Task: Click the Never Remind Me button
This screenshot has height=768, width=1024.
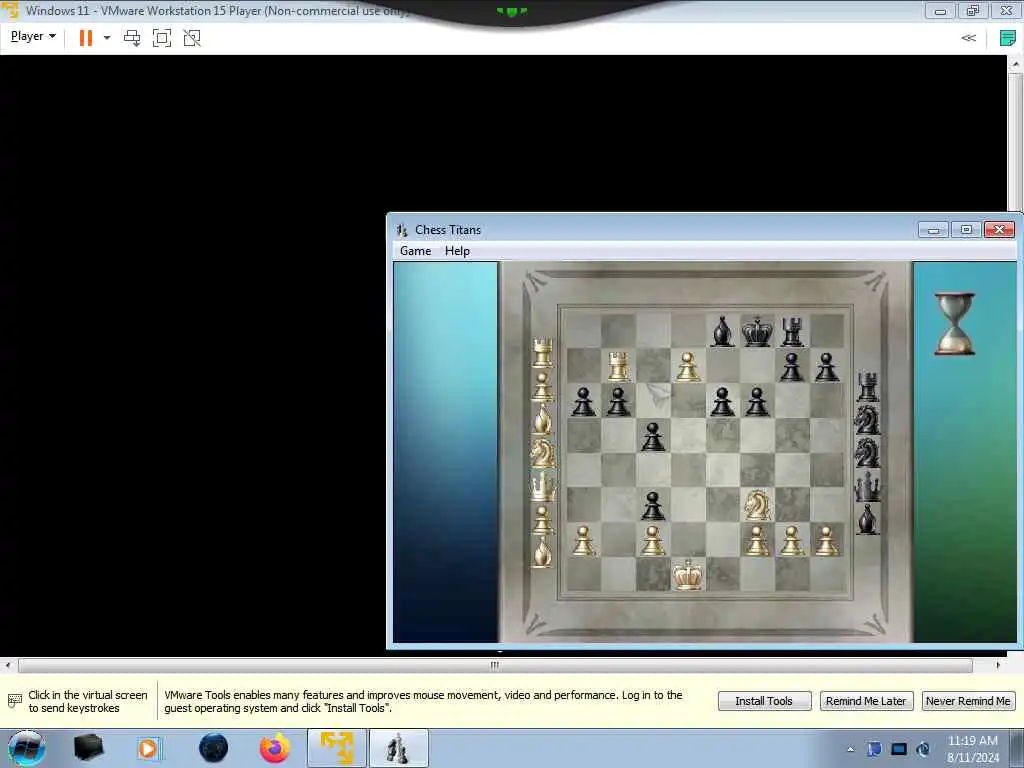Action: [968, 701]
